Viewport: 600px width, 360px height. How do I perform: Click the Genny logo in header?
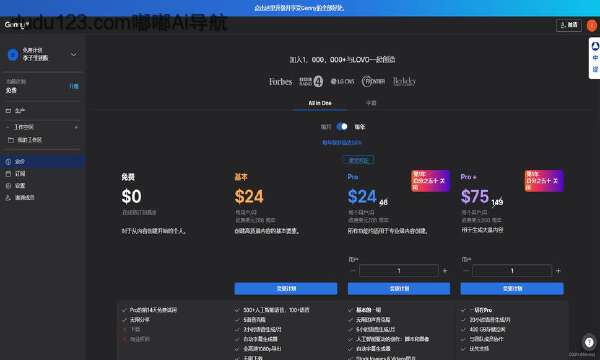tap(16, 25)
